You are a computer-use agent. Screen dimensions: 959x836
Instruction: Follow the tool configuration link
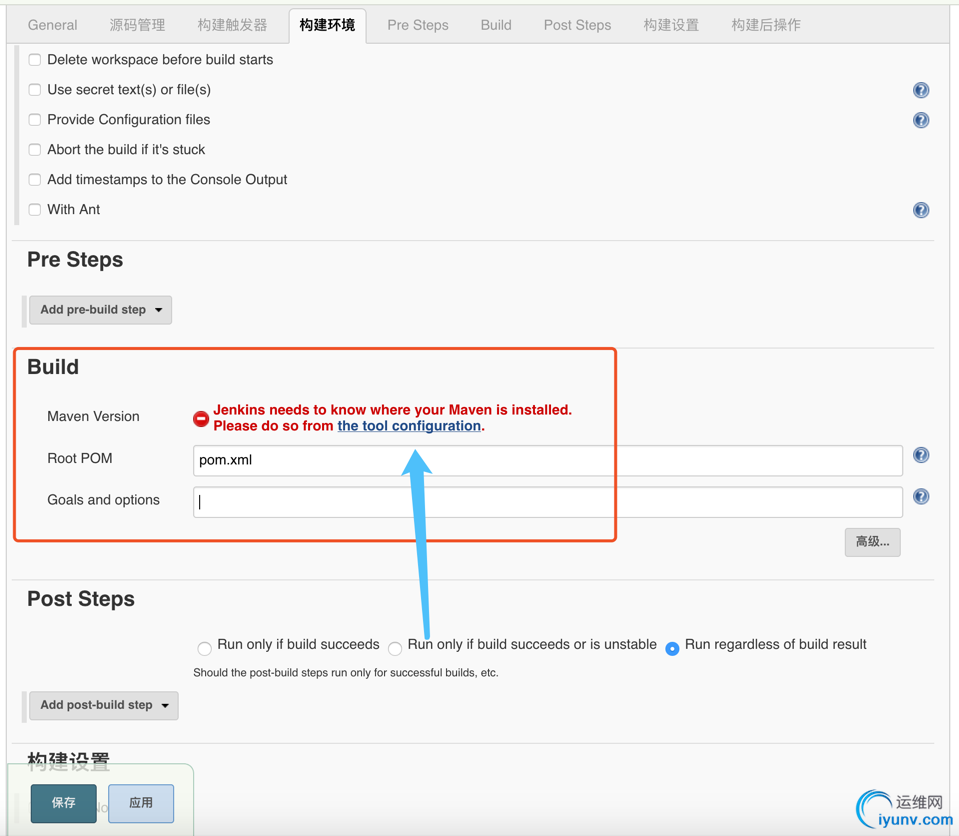[409, 426]
